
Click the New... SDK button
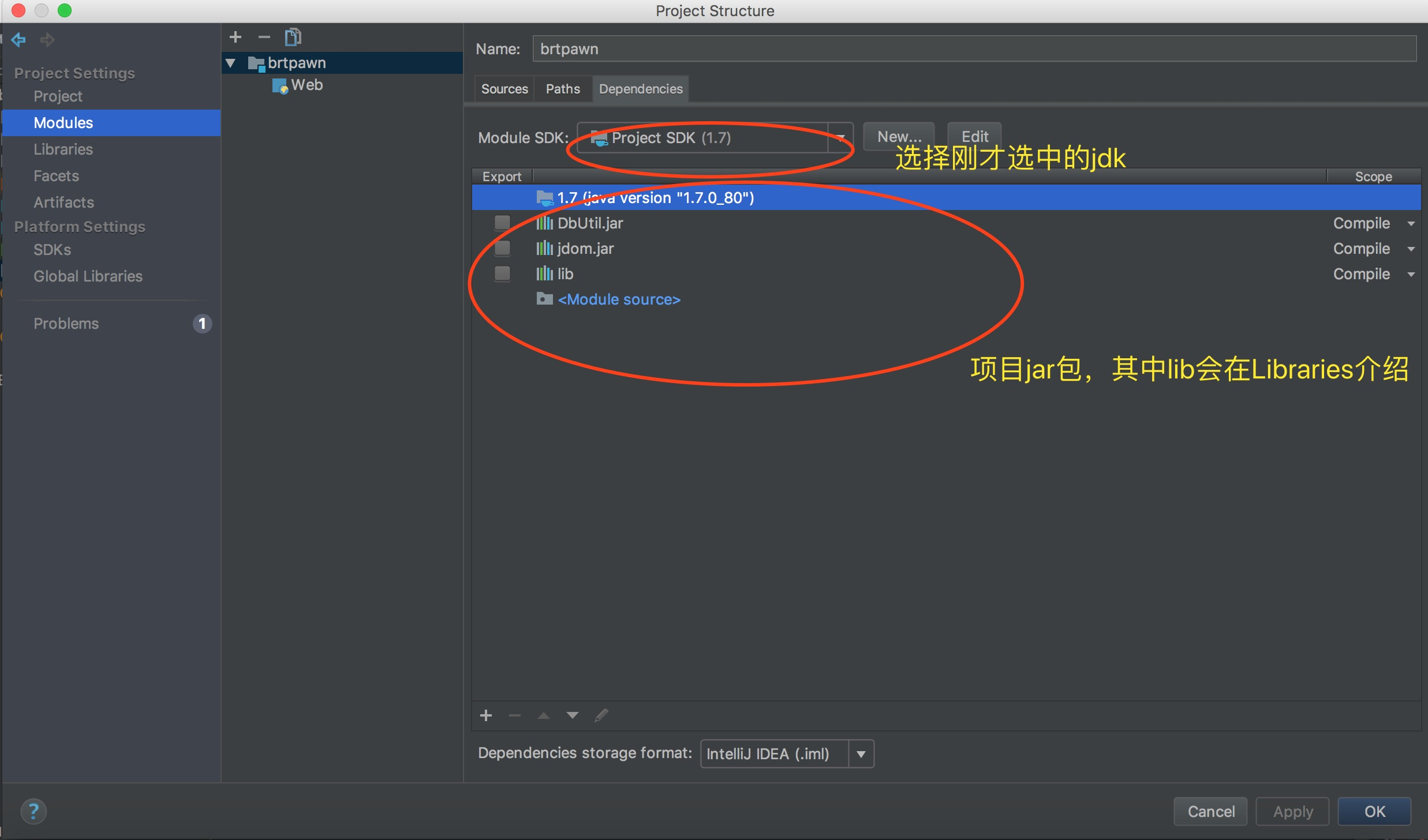(899, 137)
